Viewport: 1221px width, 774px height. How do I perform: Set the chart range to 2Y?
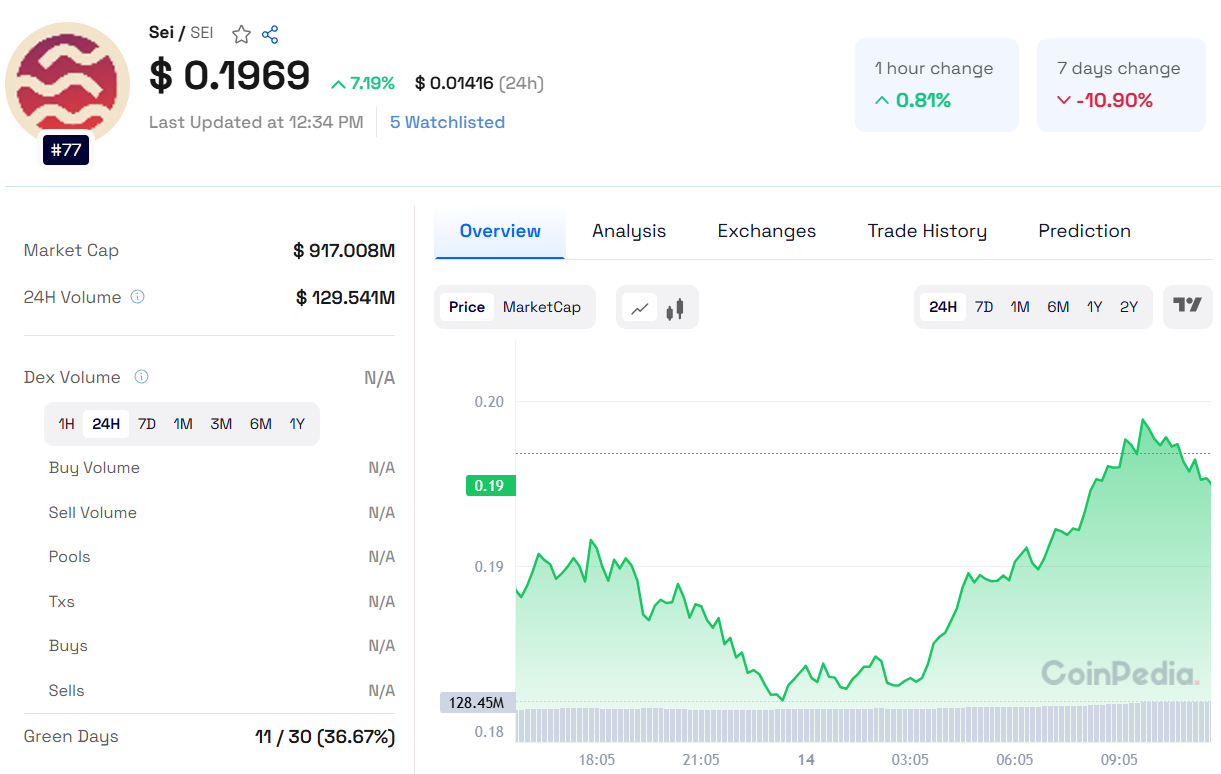(1129, 307)
